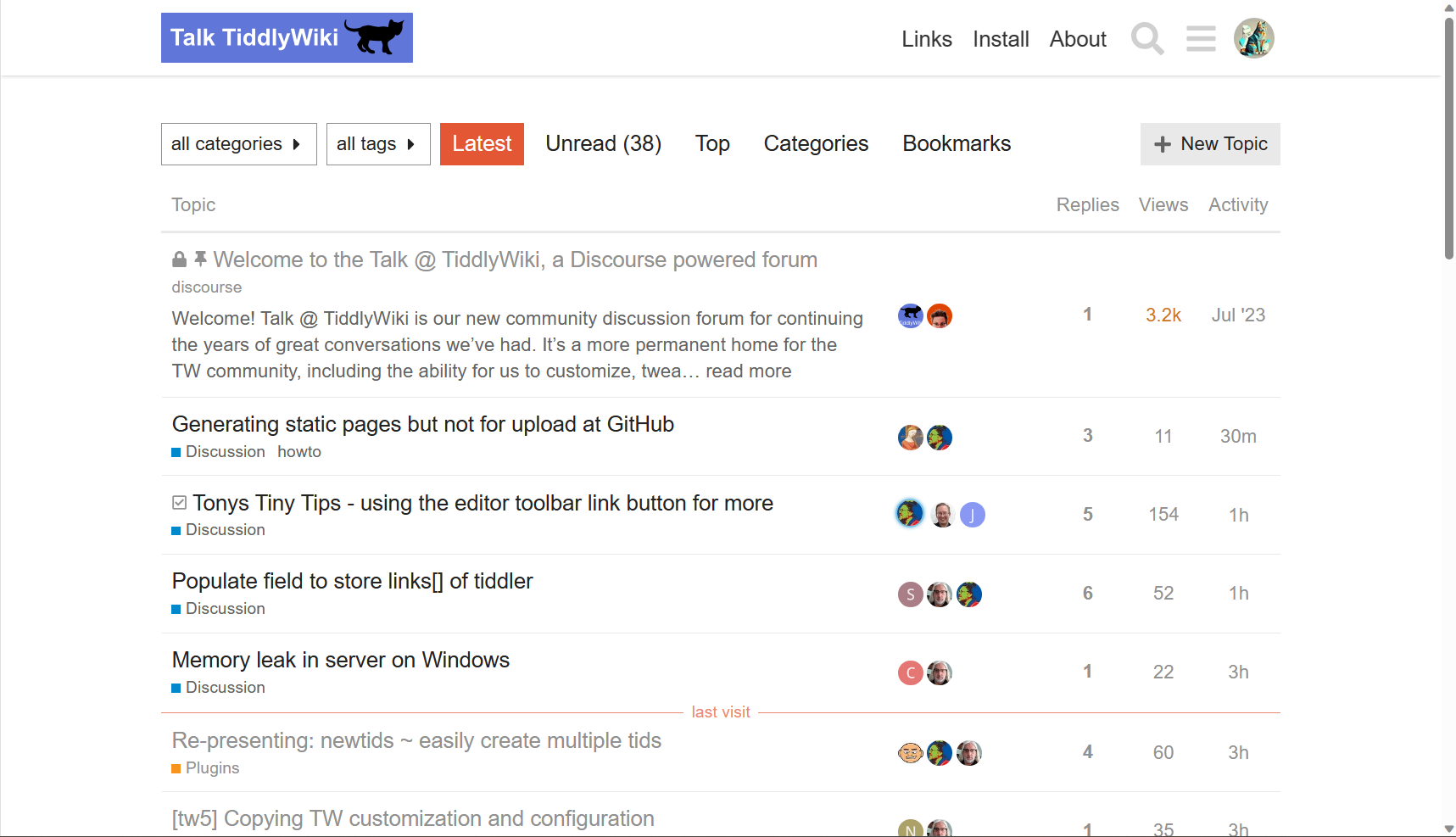Open Generating static pages topic
This screenshot has width=1456, height=837.
tap(423, 424)
